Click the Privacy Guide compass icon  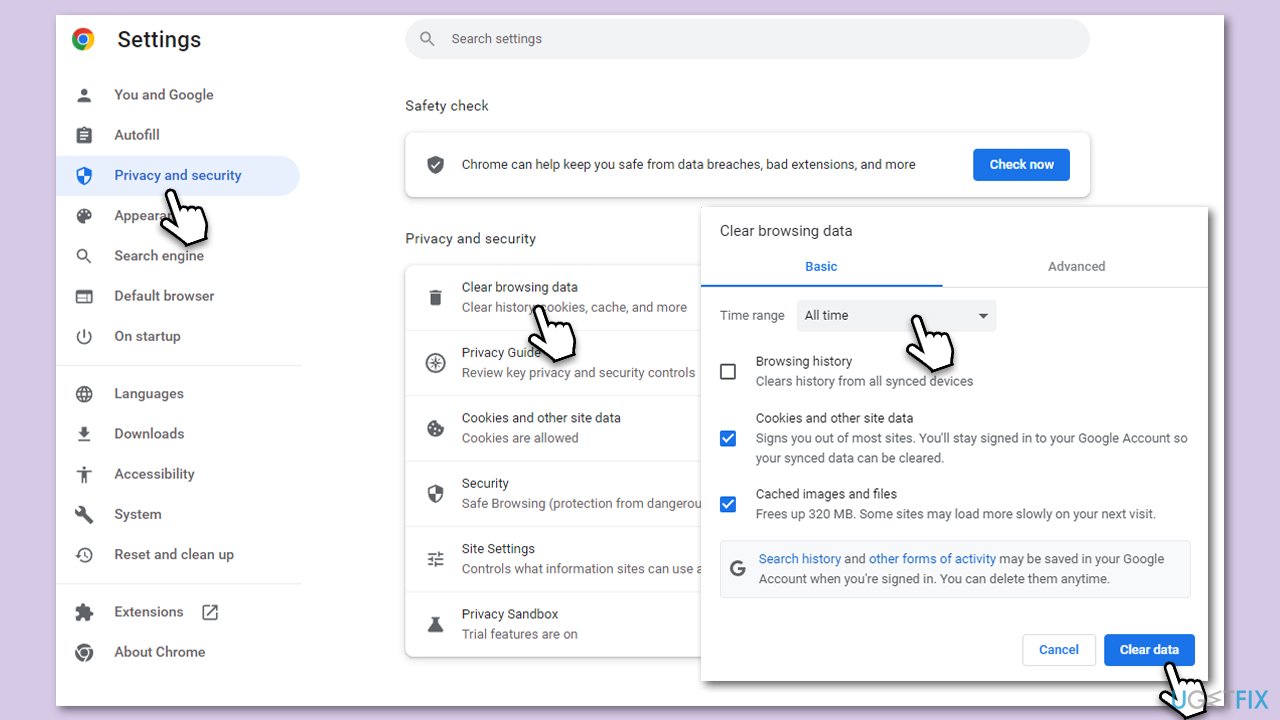435,363
